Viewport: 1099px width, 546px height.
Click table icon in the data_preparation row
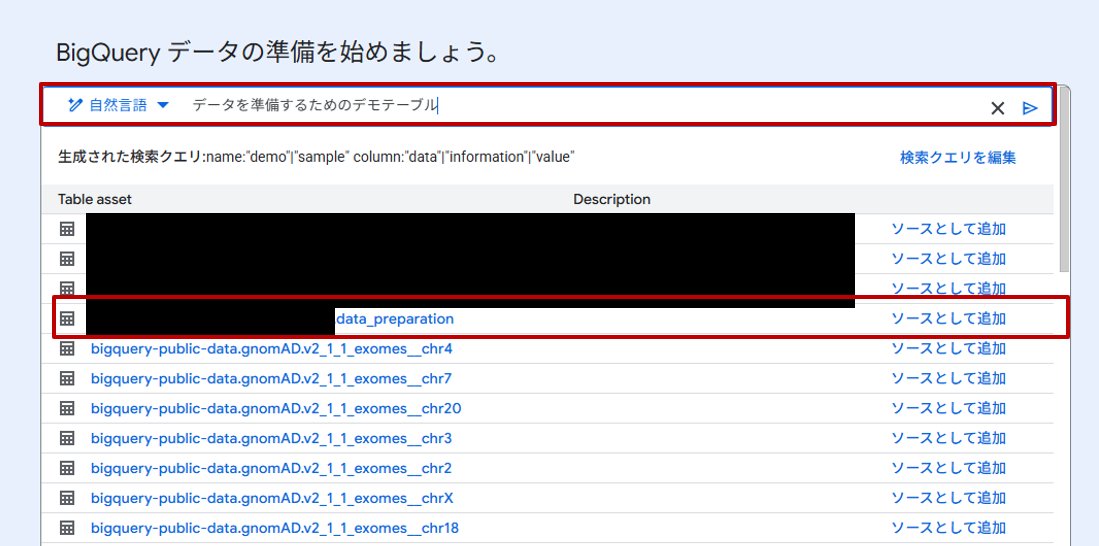click(x=67, y=319)
